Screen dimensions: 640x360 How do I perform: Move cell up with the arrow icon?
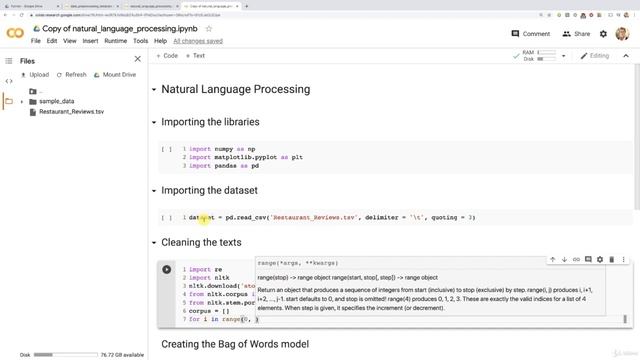coord(552,260)
